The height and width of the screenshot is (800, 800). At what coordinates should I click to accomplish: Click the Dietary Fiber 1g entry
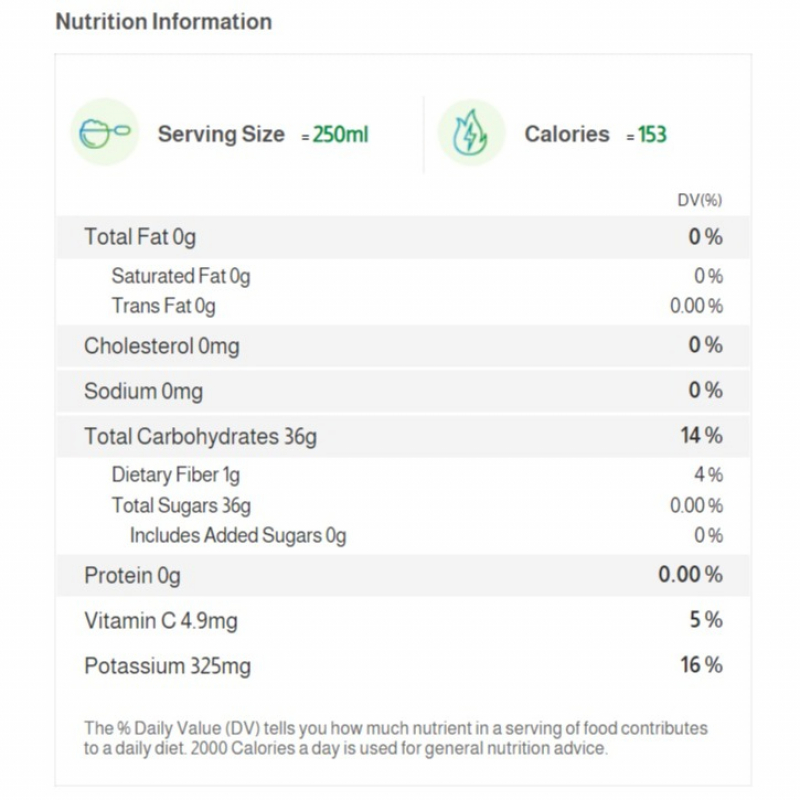tap(175, 475)
